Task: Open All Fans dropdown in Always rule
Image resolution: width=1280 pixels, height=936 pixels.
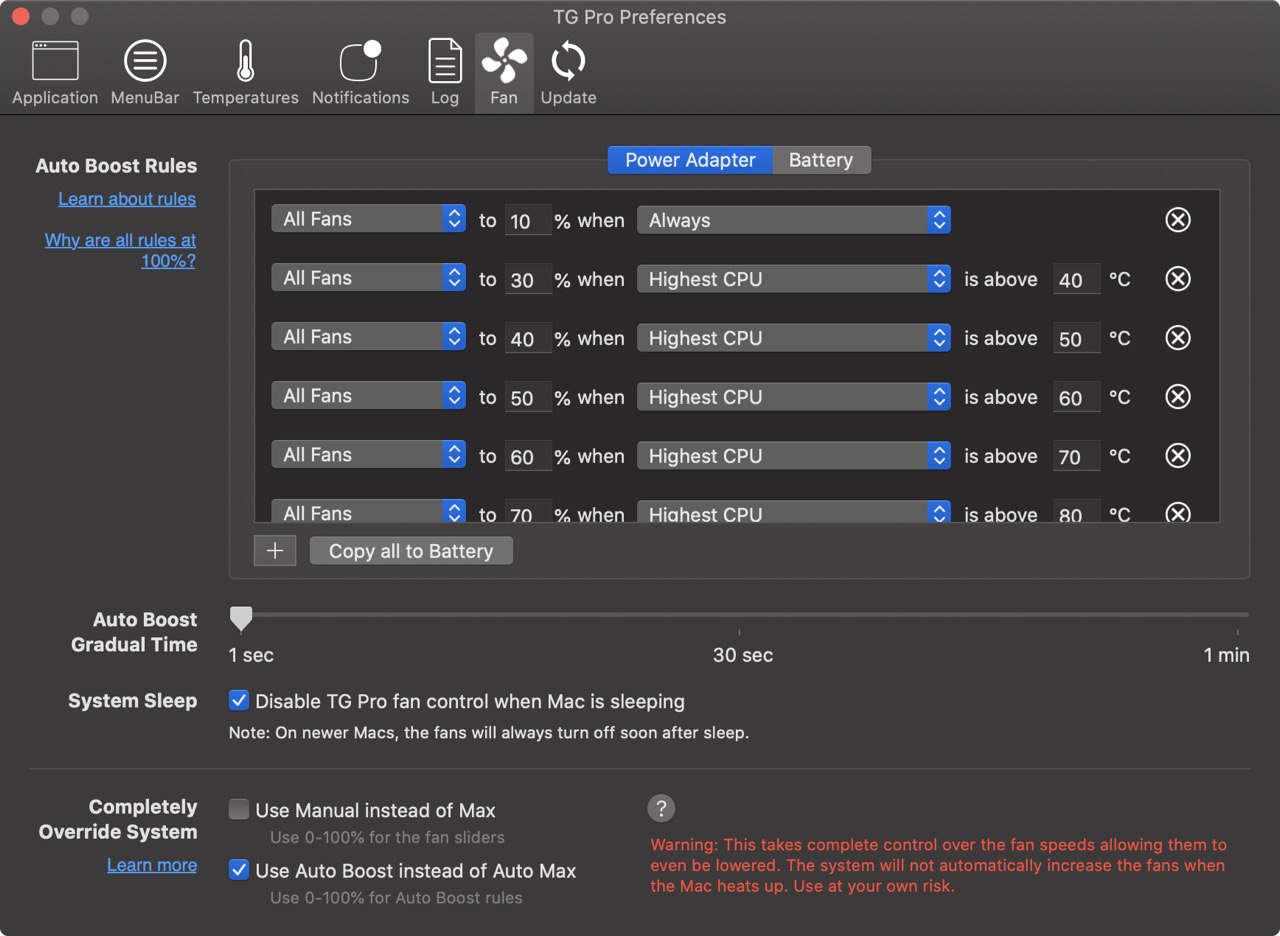Action: (x=368, y=219)
